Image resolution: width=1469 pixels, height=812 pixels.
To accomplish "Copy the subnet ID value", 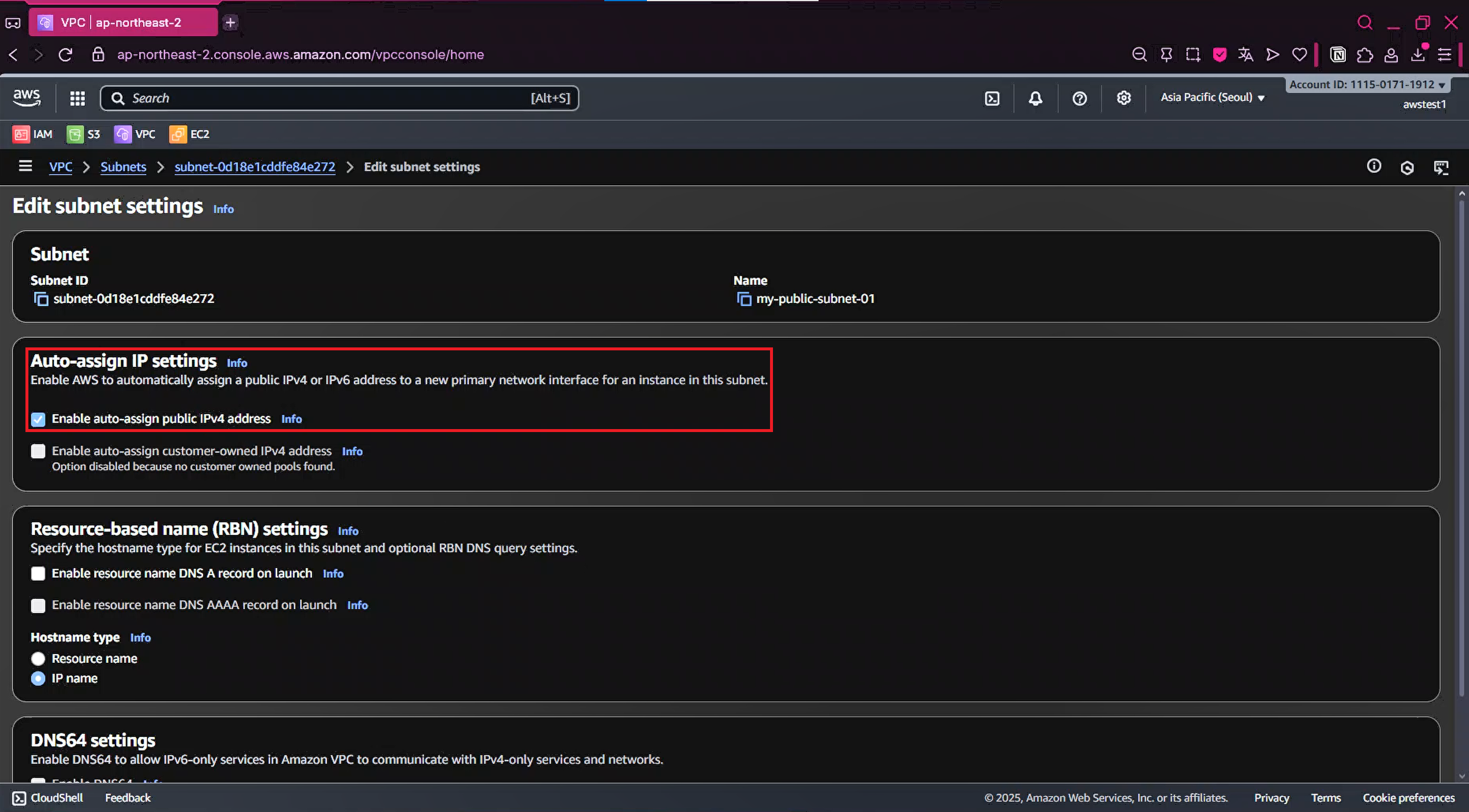I will 41,299.
